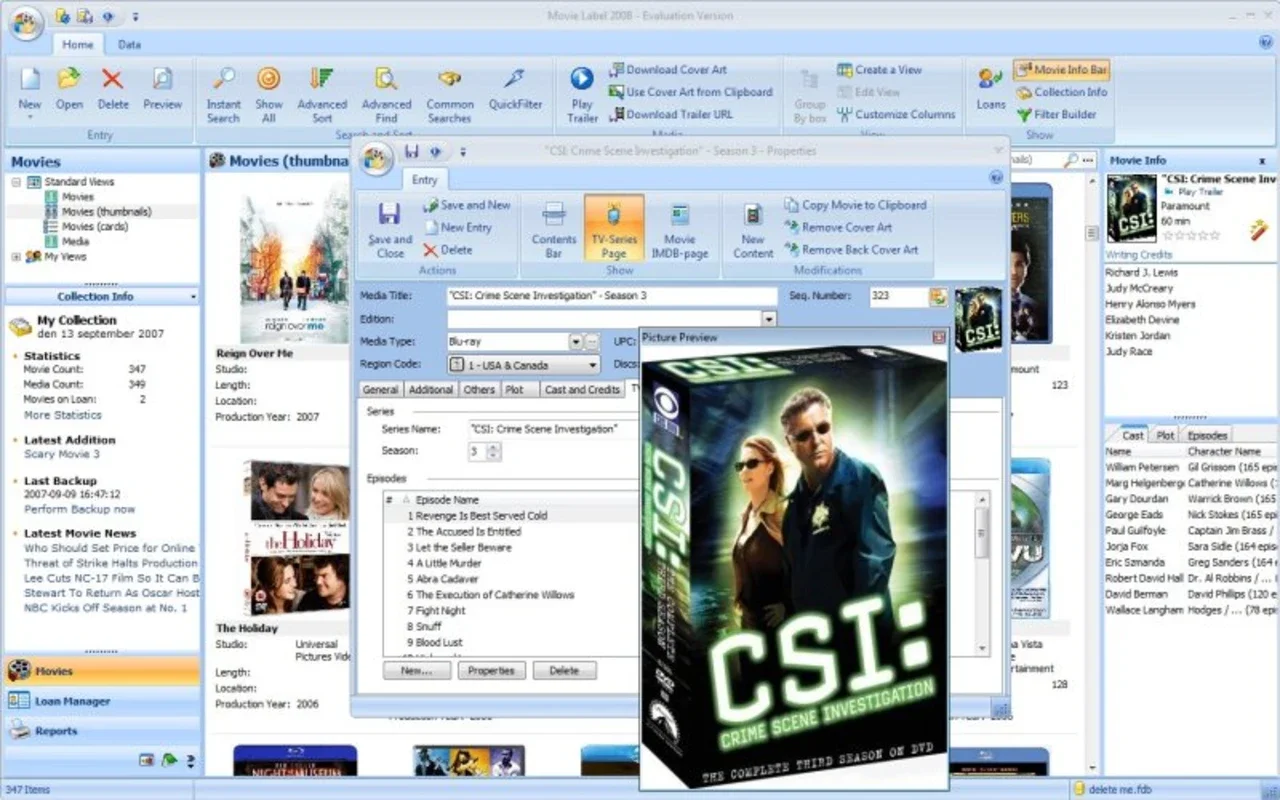Click Use Cover Art from Clipboard

click(691, 92)
